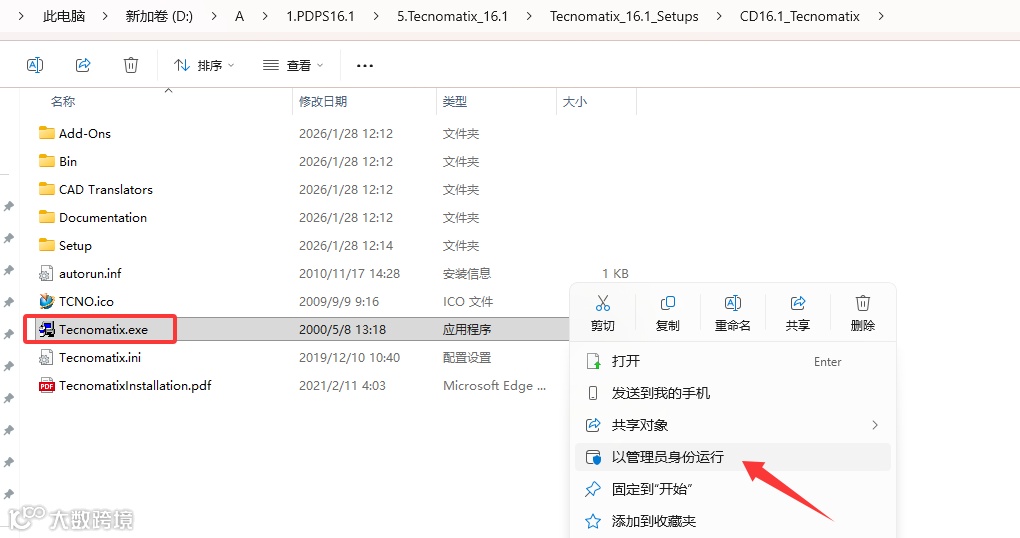Expand chevron after 5.Tecnomatix_16.1 breadcrumb
This screenshot has width=1020, height=538.
529,16
